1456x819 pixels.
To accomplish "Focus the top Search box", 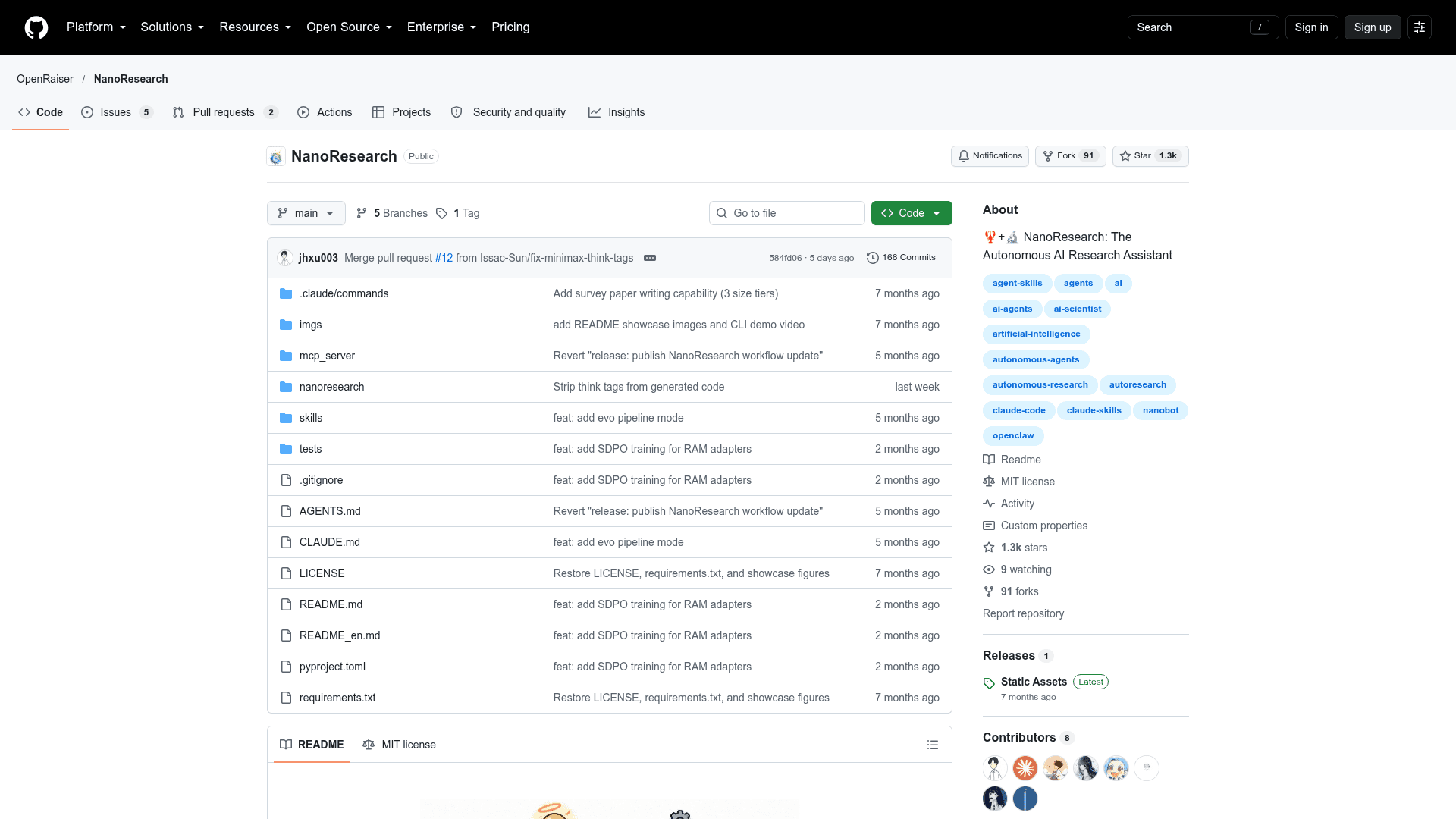I will tap(1203, 27).
